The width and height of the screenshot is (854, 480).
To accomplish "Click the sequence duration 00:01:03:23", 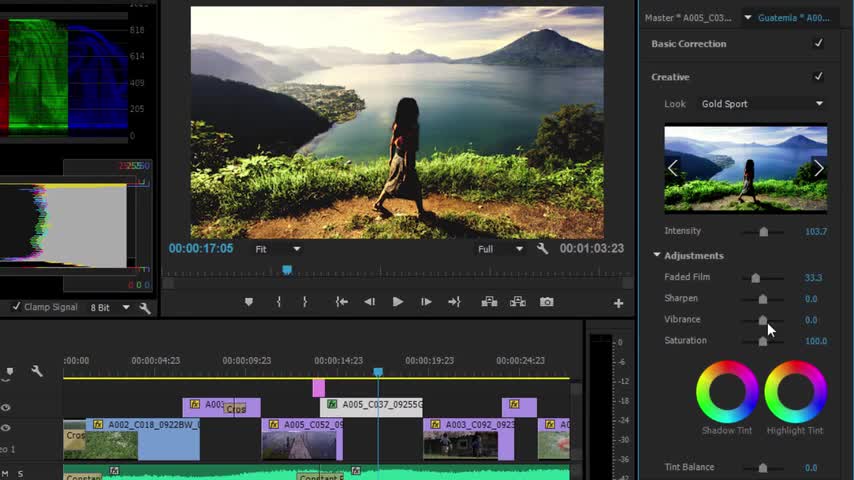I will (591, 248).
